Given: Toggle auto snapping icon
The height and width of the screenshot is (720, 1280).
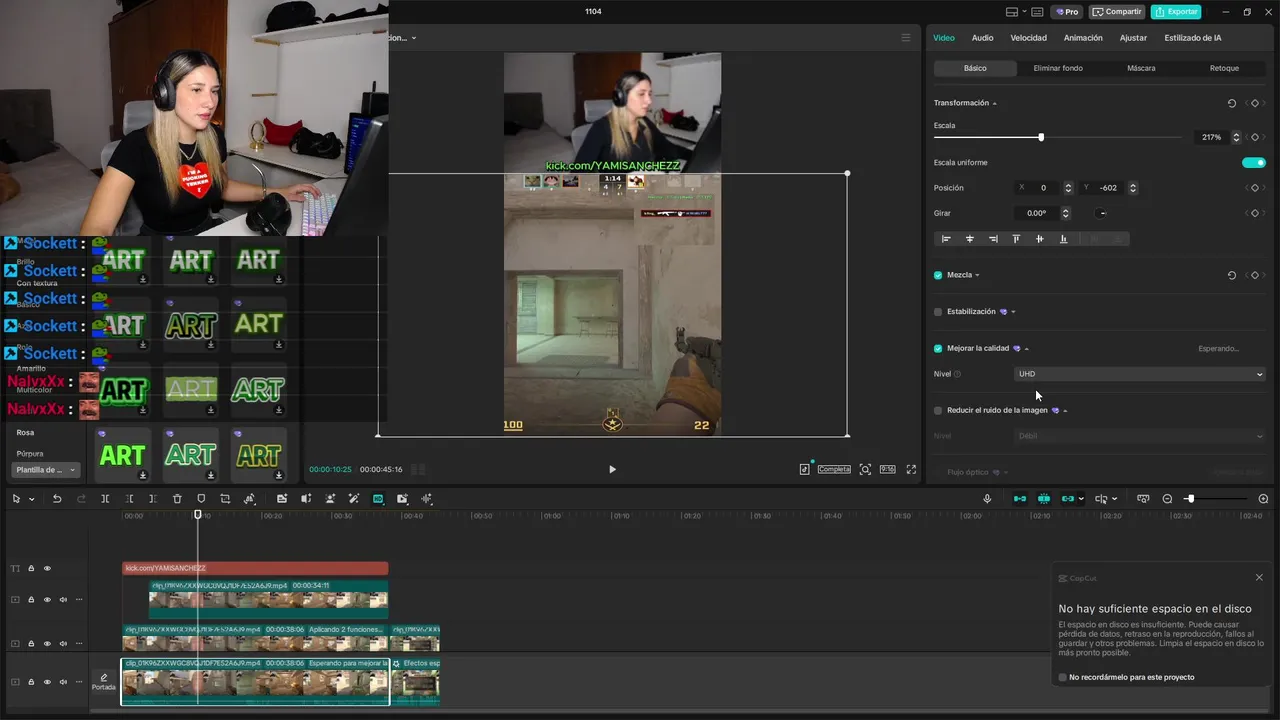Looking at the screenshot, I should coord(1044,499).
